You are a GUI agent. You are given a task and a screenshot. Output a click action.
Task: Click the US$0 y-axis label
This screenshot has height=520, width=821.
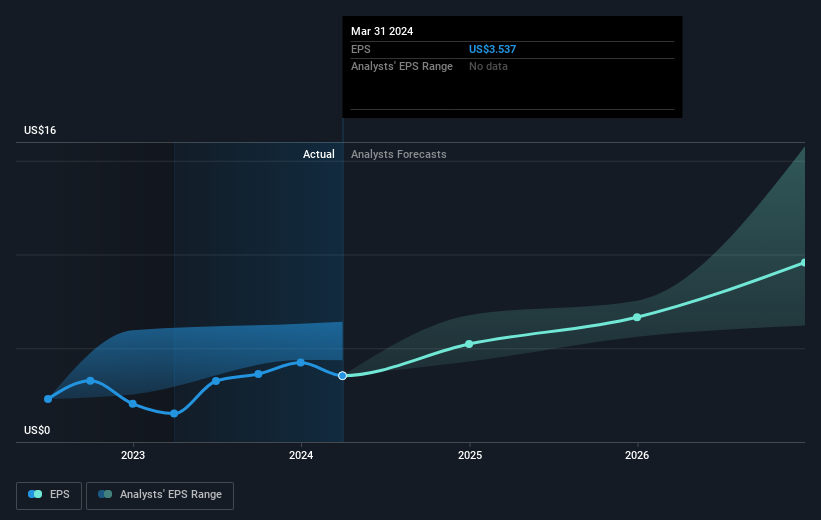tap(37, 430)
